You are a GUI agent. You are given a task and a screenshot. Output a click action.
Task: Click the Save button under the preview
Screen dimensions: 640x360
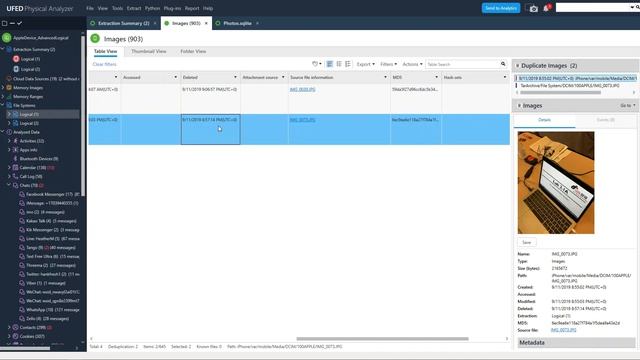coord(527,242)
